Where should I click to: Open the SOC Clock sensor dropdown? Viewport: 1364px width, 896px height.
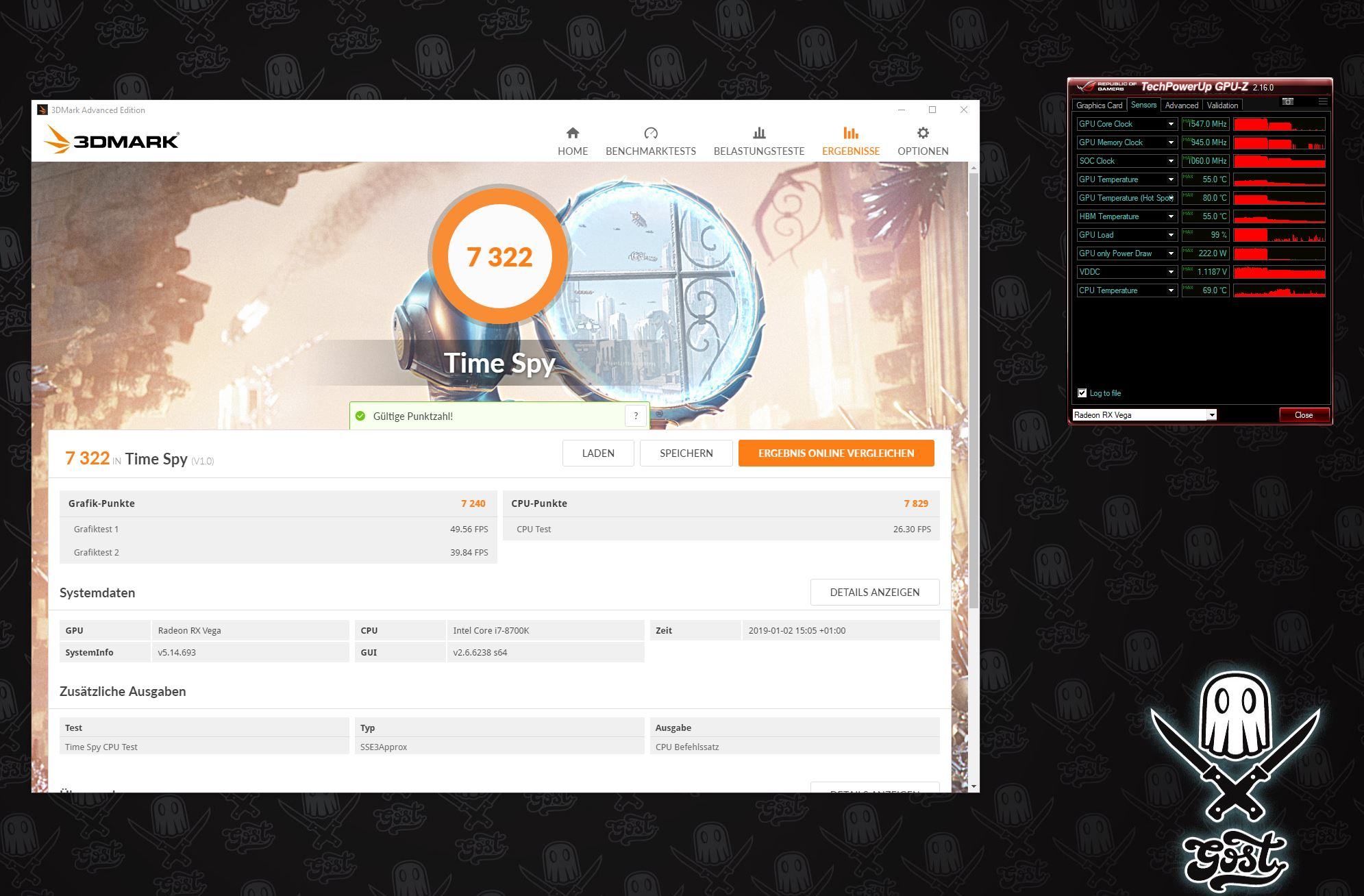pos(1171,161)
